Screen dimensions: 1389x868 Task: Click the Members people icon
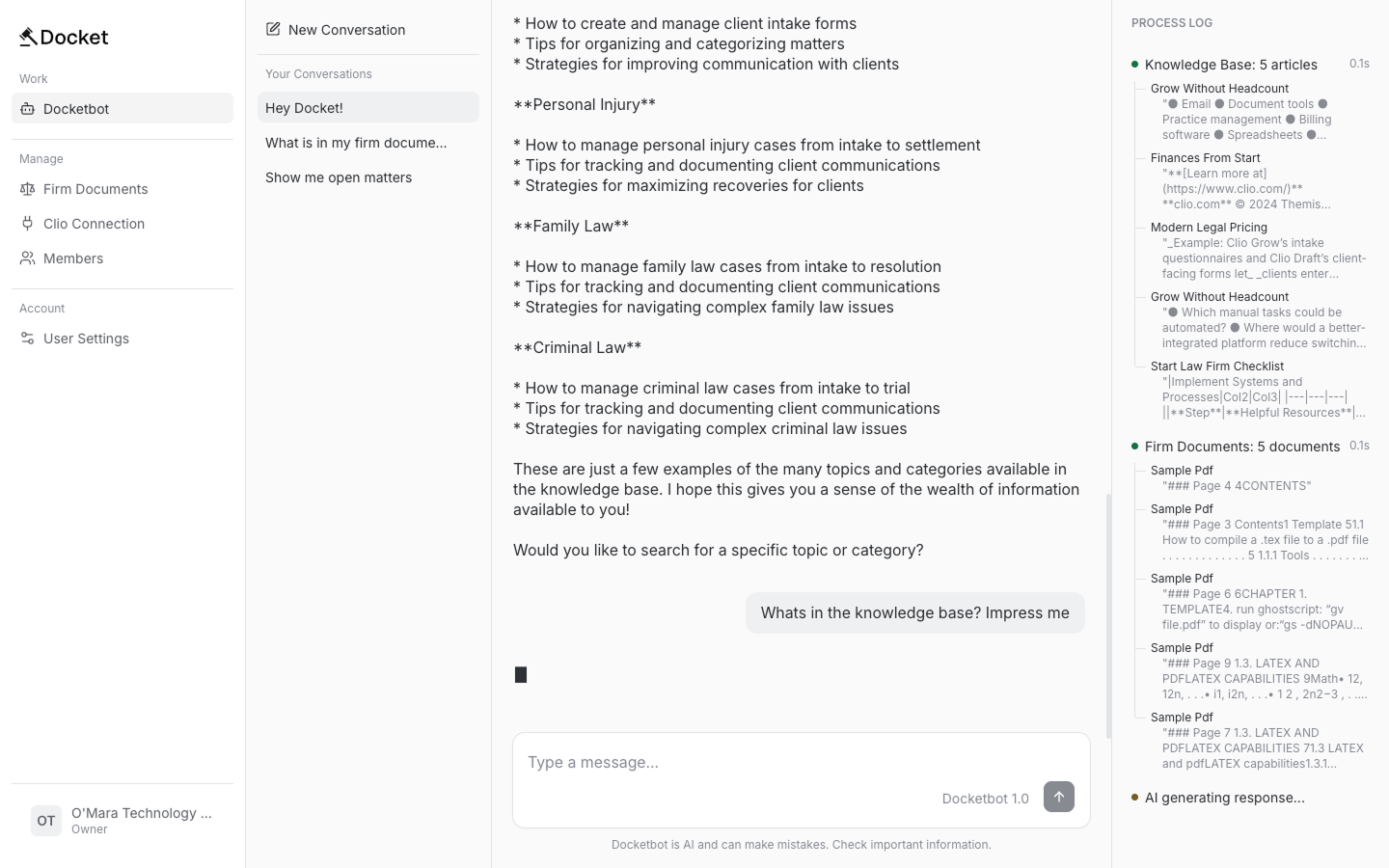(28, 258)
